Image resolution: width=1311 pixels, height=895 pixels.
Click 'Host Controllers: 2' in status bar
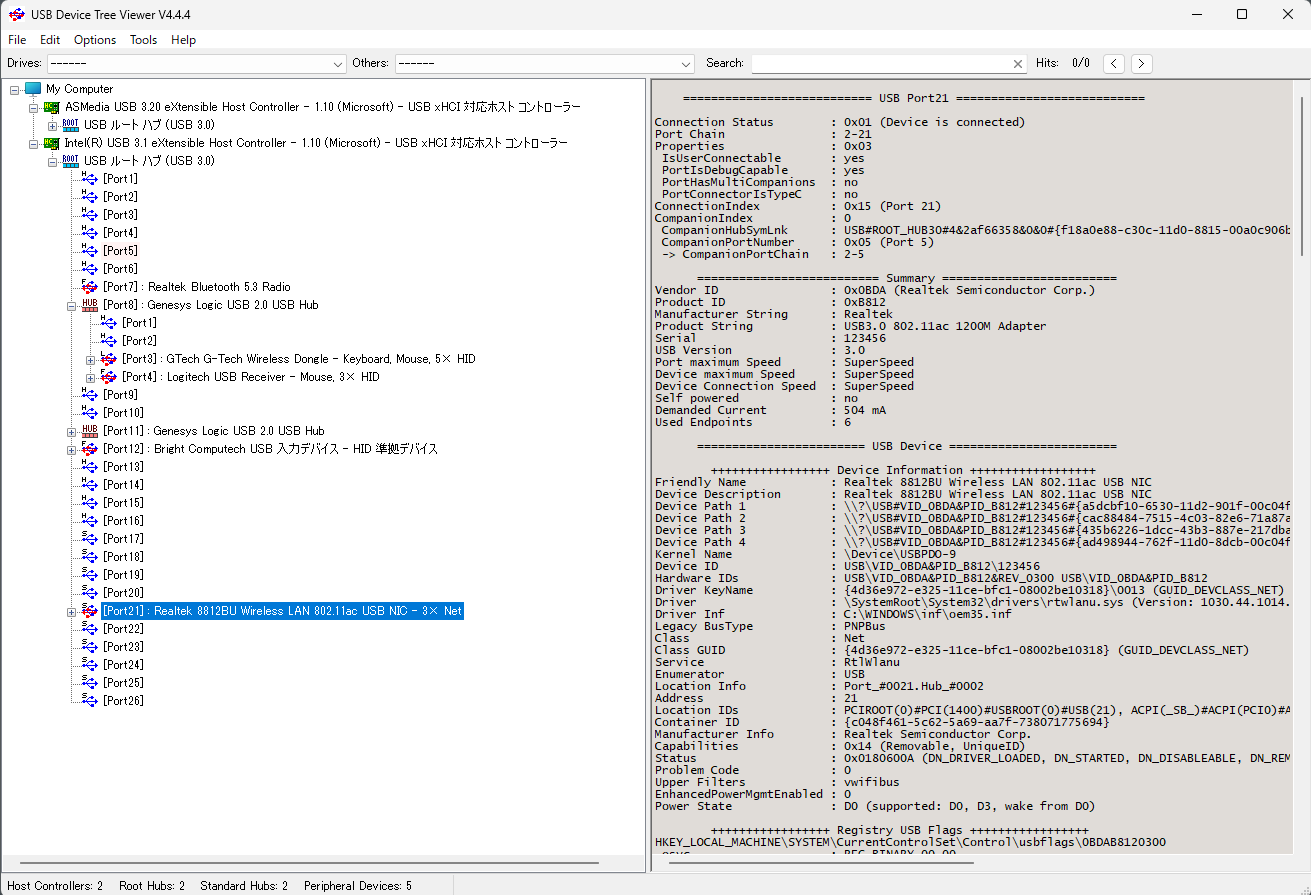[55, 886]
